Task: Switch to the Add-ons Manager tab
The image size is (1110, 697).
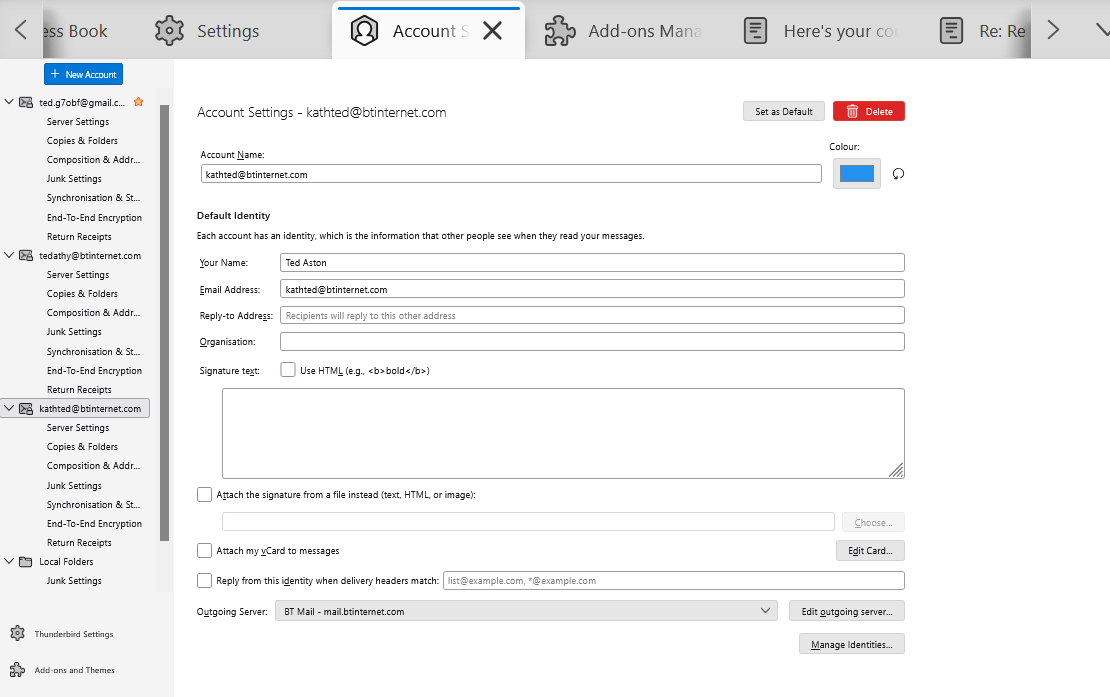Action: (x=623, y=31)
